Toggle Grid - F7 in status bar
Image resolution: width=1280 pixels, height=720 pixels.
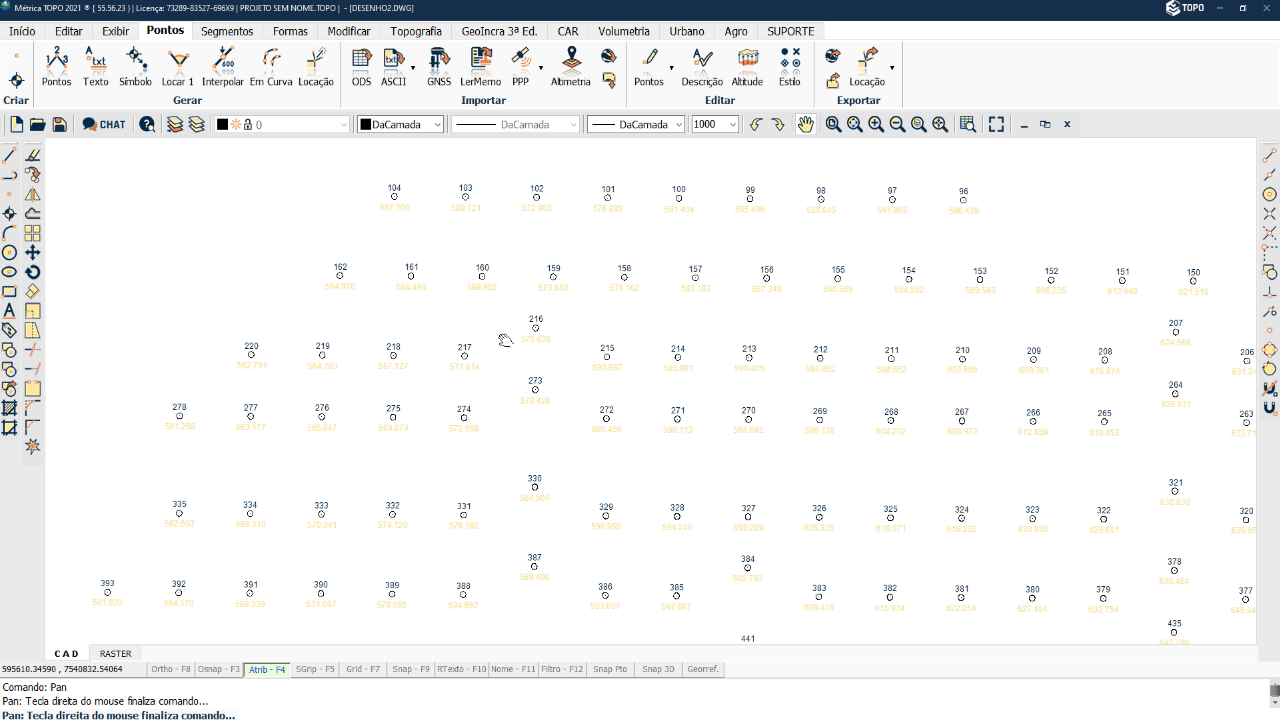pyautogui.click(x=362, y=669)
